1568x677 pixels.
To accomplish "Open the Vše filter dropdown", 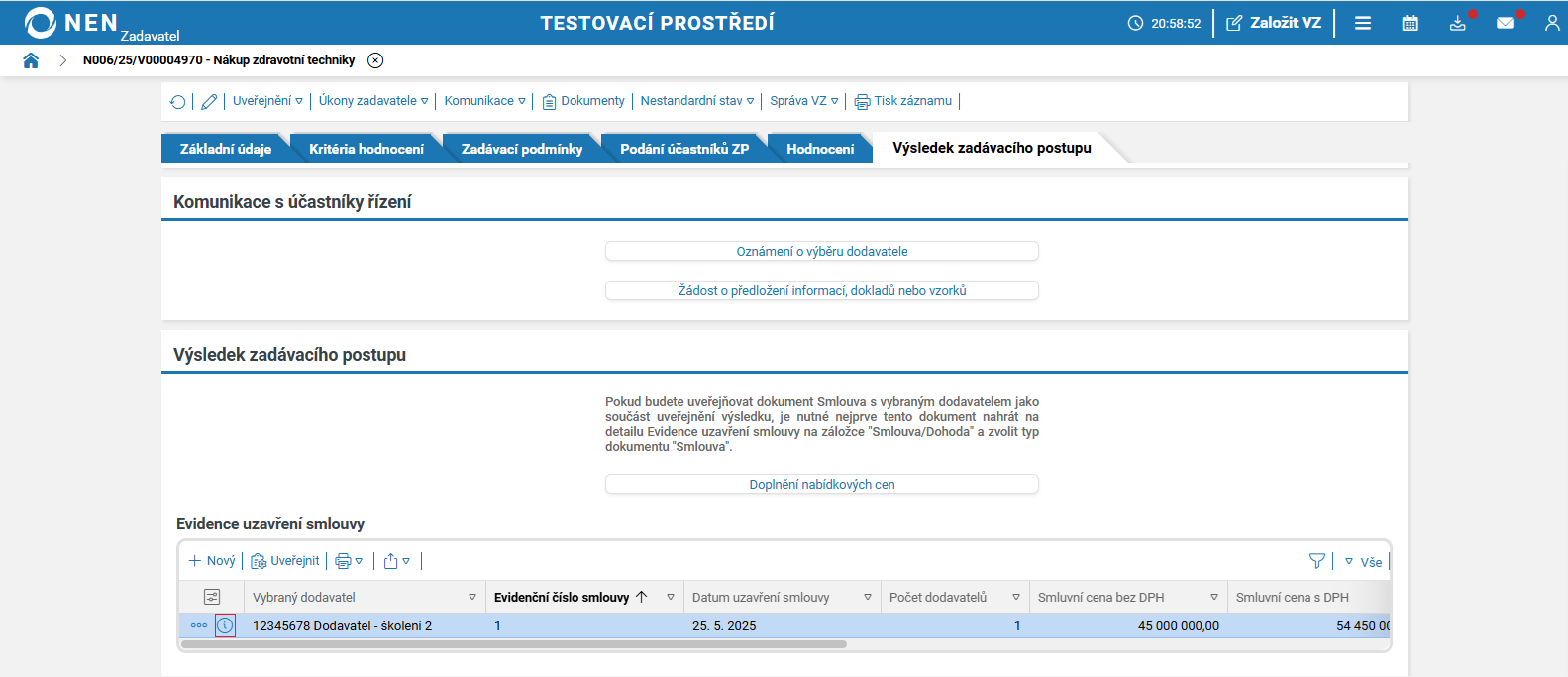I will tap(1363, 562).
